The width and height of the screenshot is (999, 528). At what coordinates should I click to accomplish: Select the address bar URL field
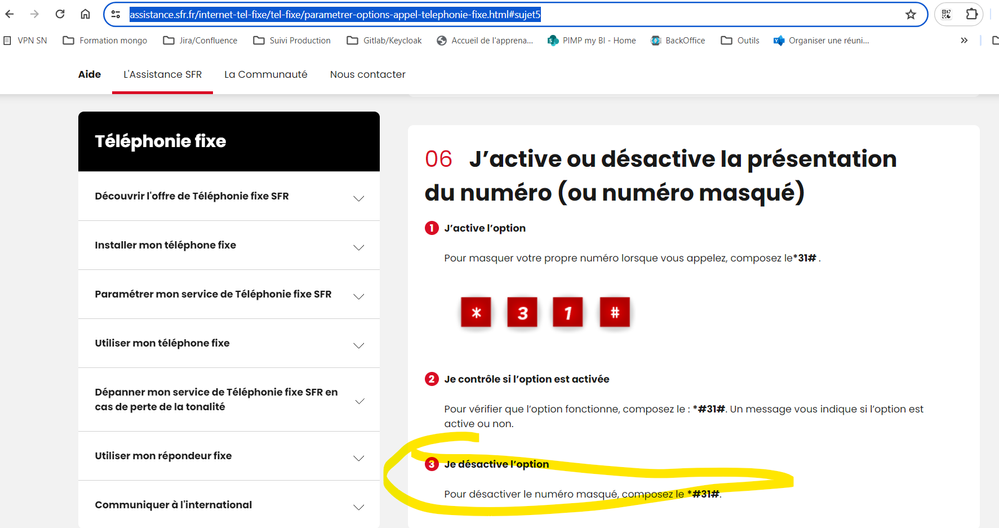click(515, 14)
